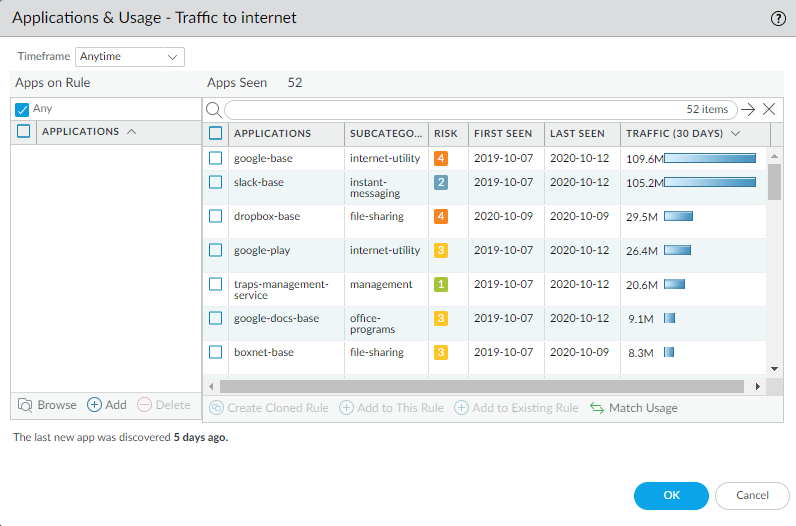Click the vertical scrollbar in apps list
This screenshot has width=796, height=526.
(774, 182)
